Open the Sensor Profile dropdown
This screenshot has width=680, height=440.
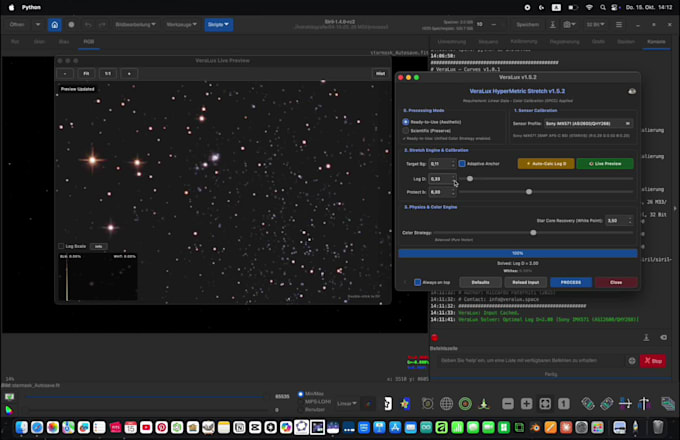(x=588, y=124)
